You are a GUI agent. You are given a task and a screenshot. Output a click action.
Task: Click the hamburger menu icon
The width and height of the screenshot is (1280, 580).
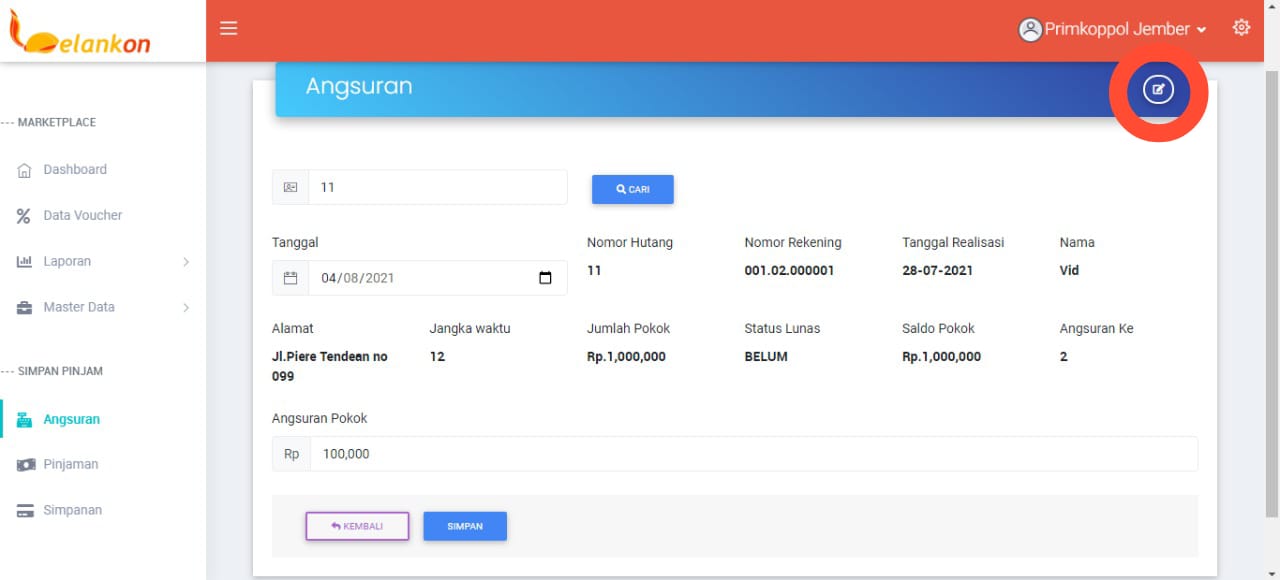(229, 28)
